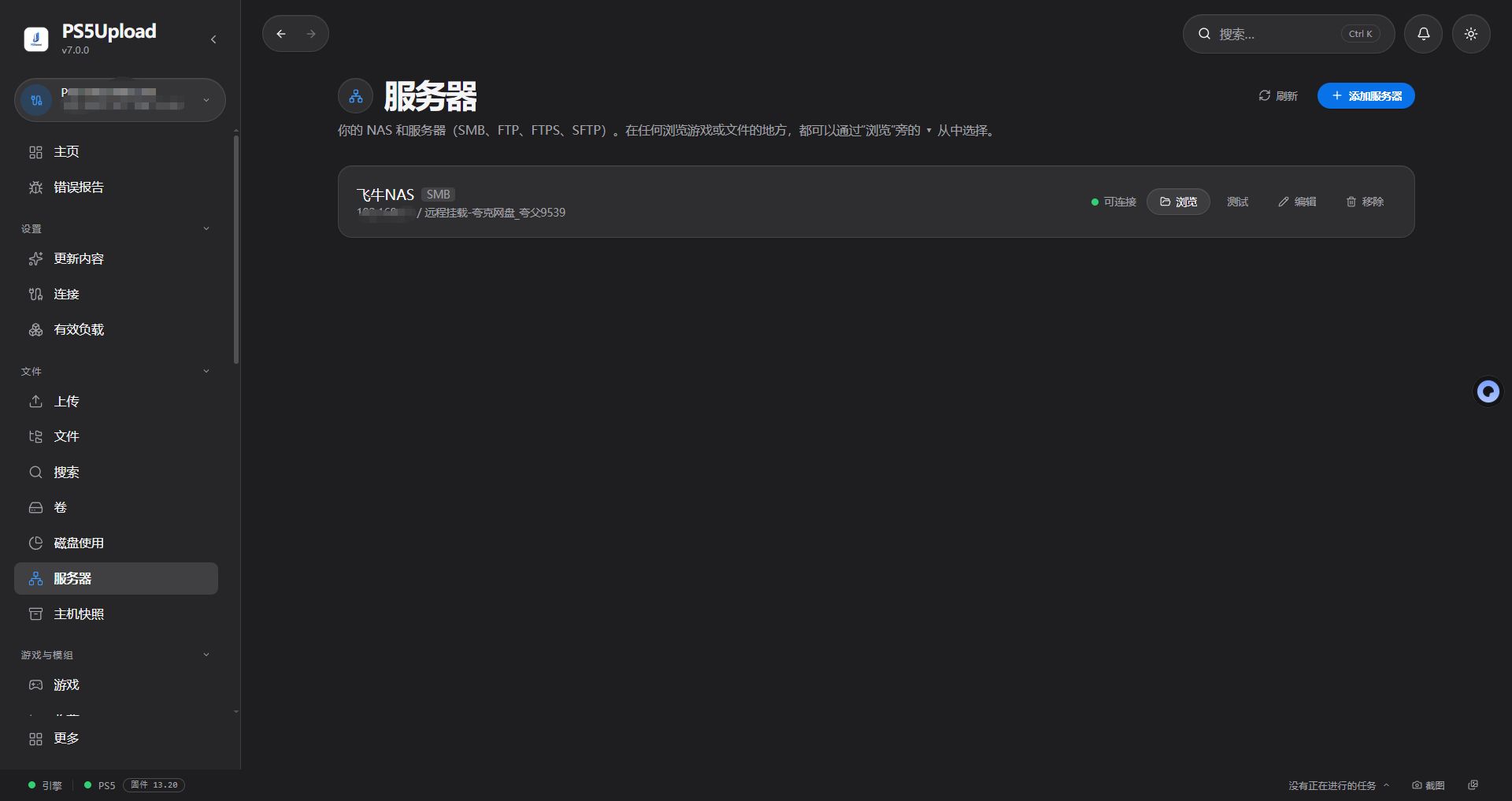
Task: Open 磁盘使用 disk usage page
Action: click(116, 543)
